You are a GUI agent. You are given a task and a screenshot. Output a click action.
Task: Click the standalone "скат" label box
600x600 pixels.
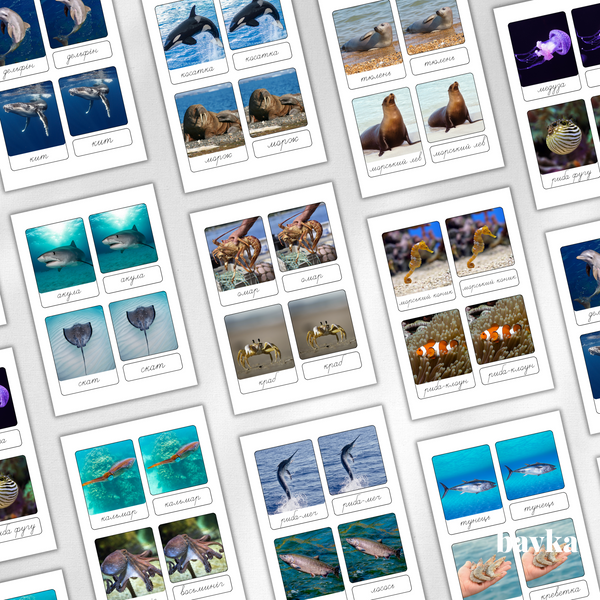[153, 367]
